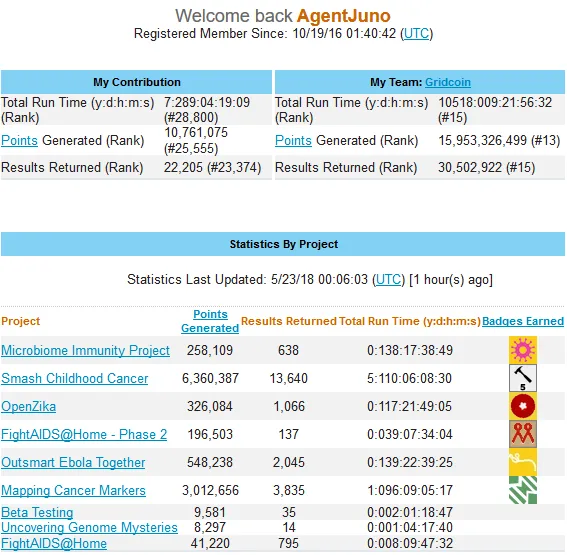This screenshot has height=555, width=567.
Task: Click points value 41,220
Action: [x=210, y=543]
